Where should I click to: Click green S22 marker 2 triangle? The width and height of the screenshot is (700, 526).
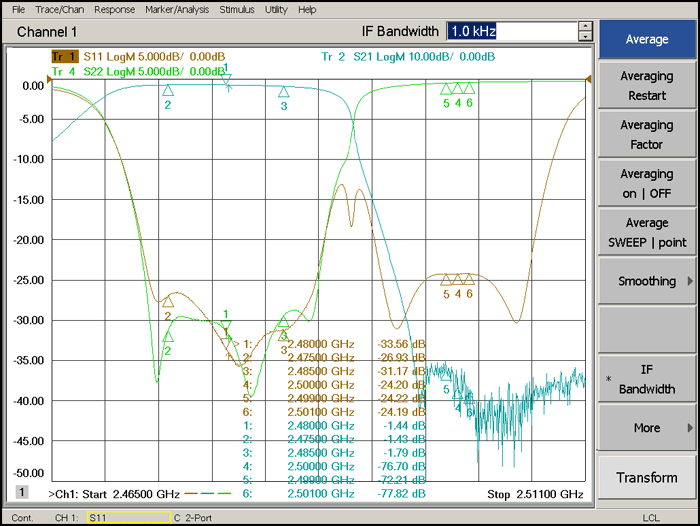click(x=168, y=336)
